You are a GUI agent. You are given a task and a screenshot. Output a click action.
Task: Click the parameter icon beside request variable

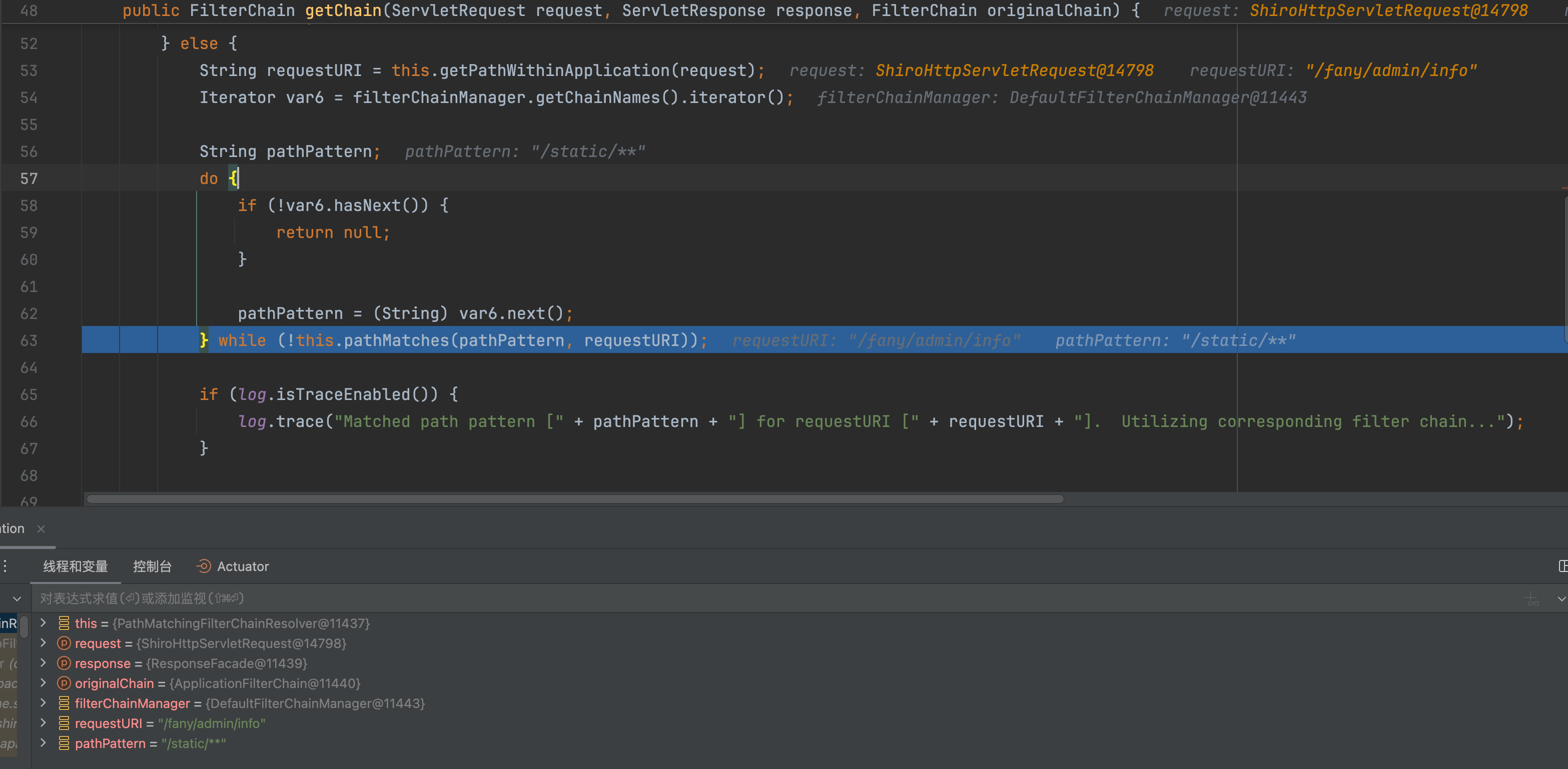point(64,643)
